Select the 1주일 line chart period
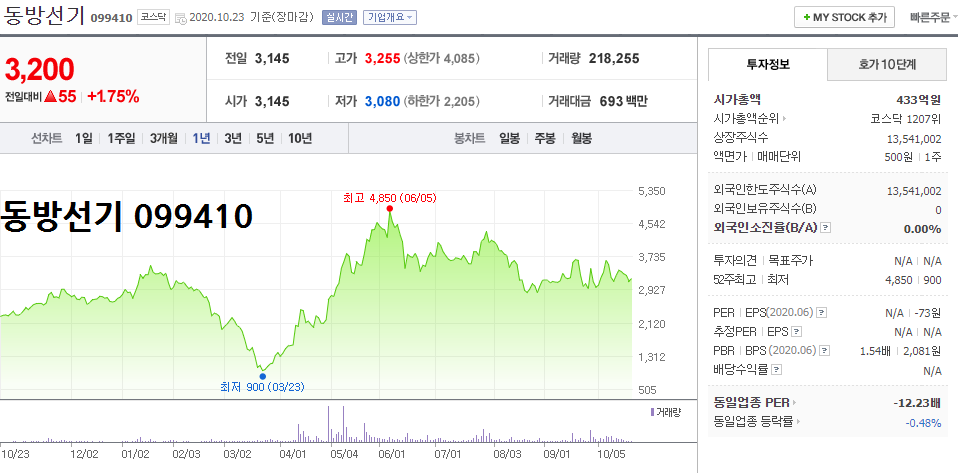 (x=121, y=138)
